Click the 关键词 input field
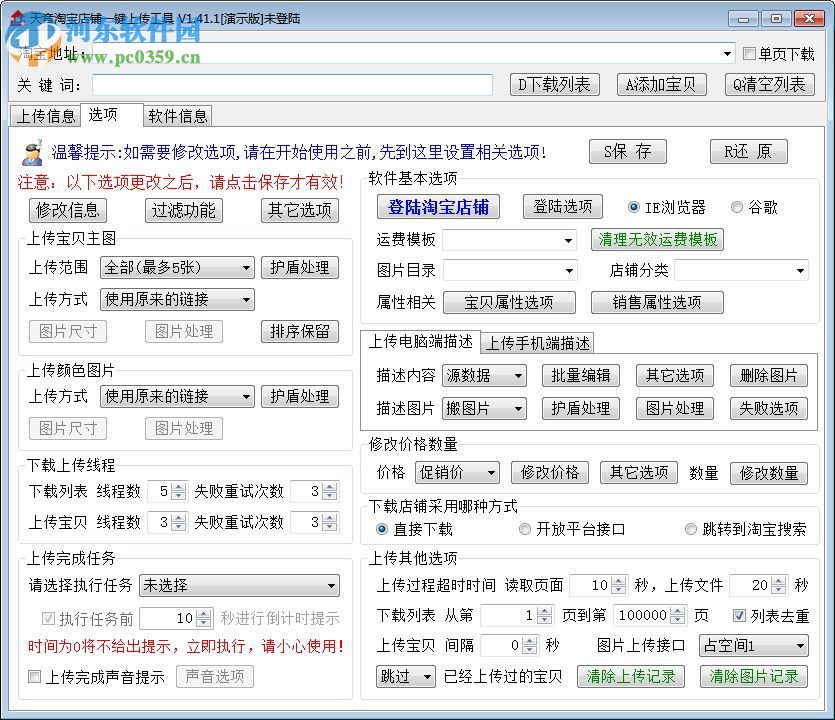Screen dimensions: 835x720 (292, 85)
